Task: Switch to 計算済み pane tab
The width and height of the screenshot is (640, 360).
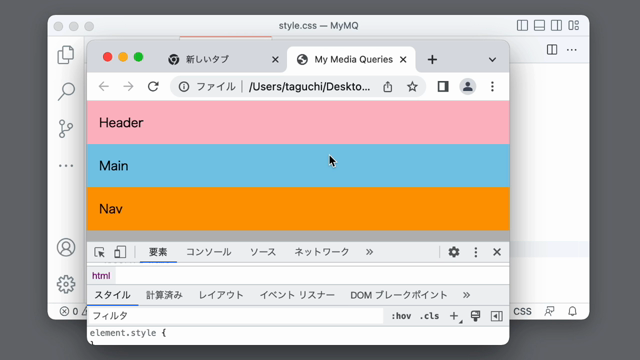Action: 164,295
